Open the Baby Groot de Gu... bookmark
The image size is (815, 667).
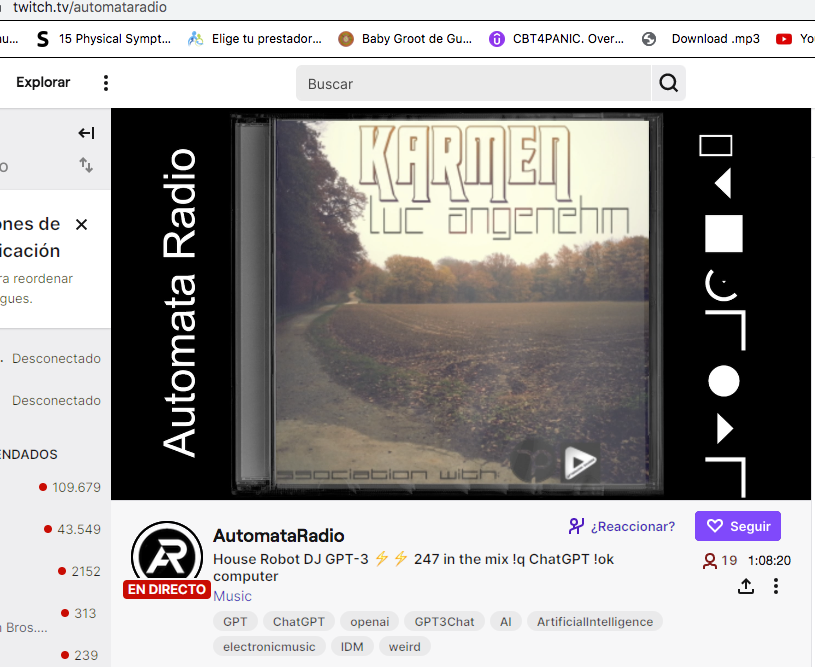[405, 39]
